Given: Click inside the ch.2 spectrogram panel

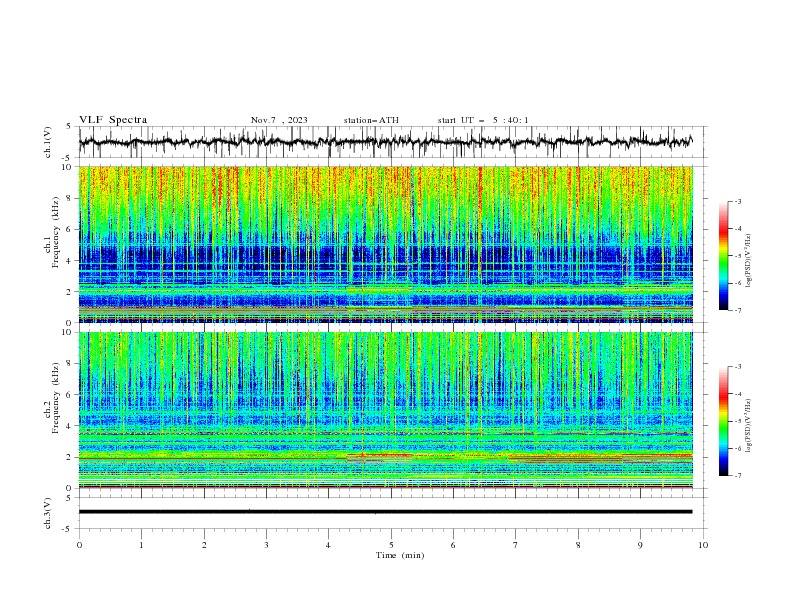Looking at the screenshot, I should click(385, 410).
